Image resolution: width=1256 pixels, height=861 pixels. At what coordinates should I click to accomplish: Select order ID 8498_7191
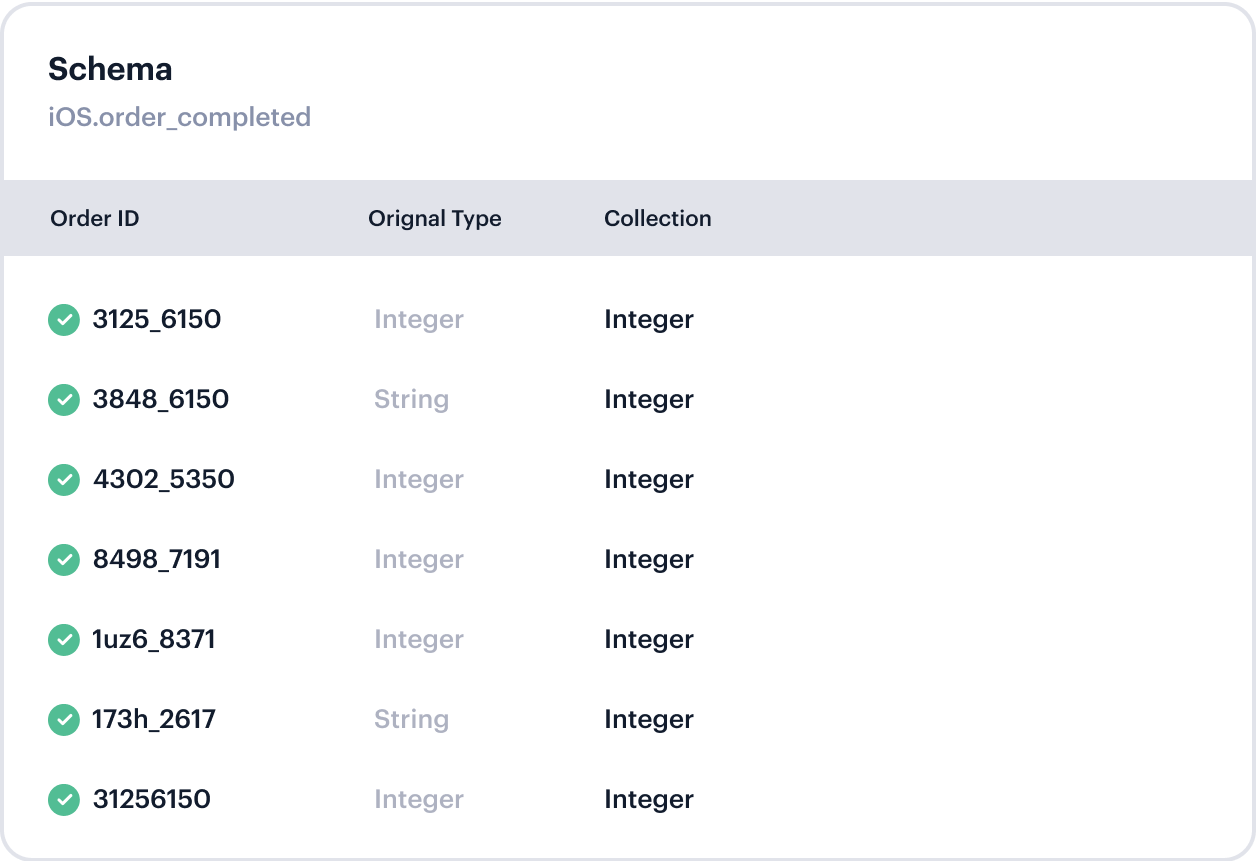click(x=157, y=560)
